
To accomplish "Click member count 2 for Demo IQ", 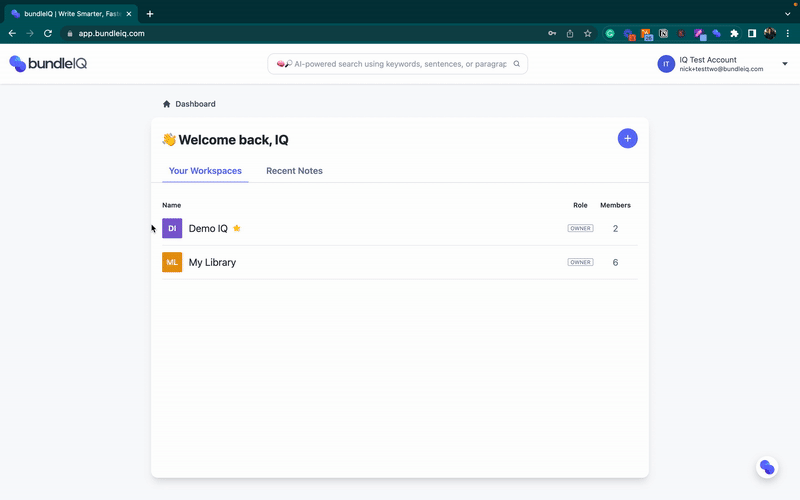I will [615, 229].
